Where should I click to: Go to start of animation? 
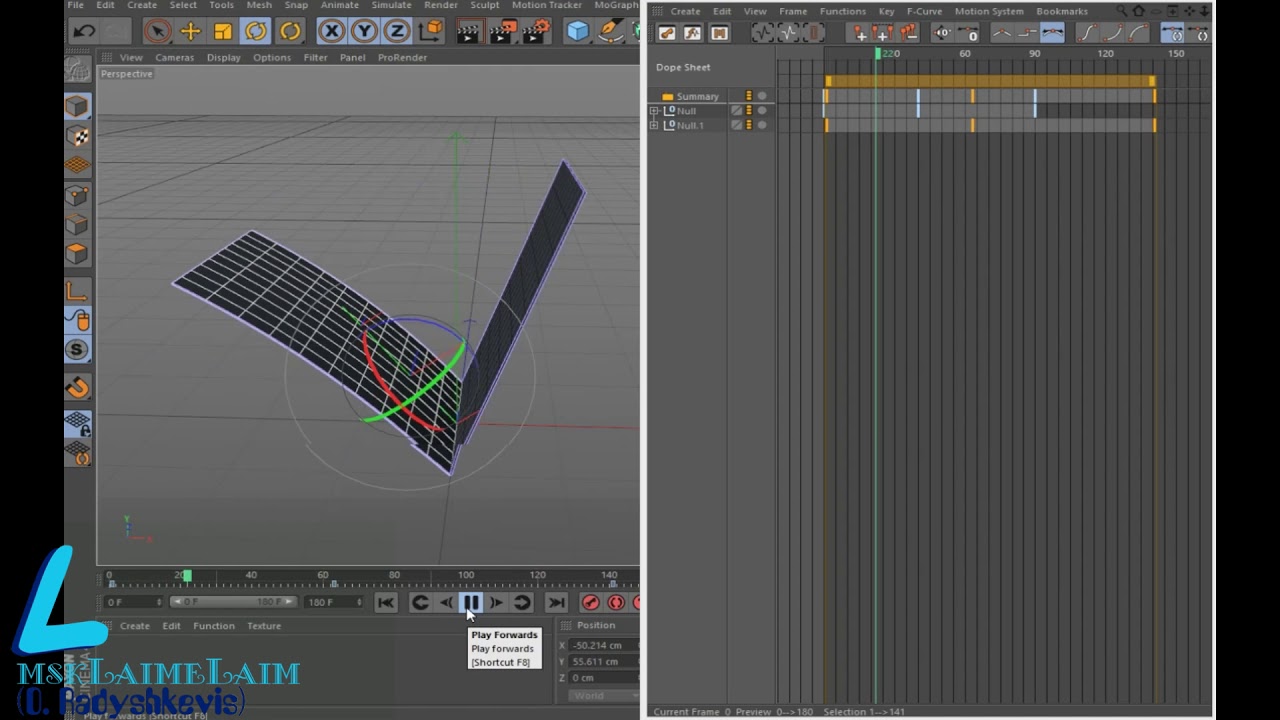[x=386, y=602]
